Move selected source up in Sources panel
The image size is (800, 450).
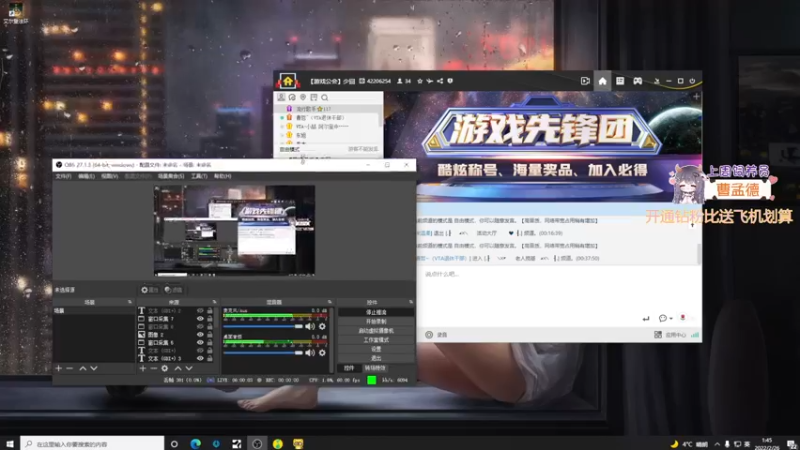(178, 368)
